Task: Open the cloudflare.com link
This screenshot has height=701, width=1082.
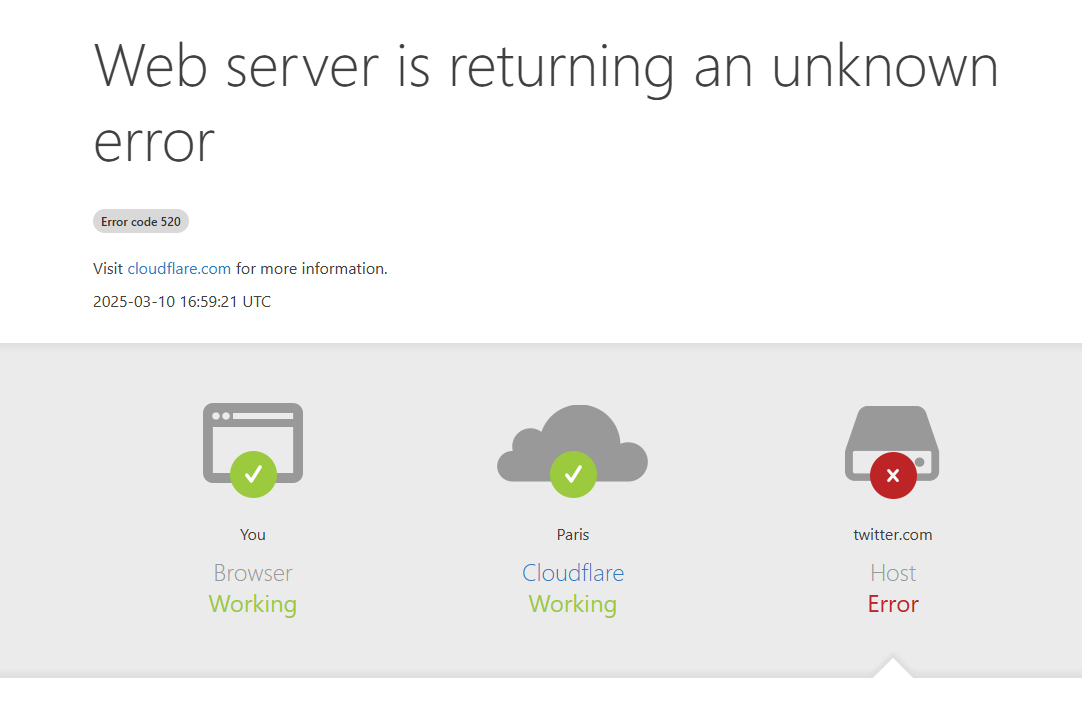Action: click(179, 268)
